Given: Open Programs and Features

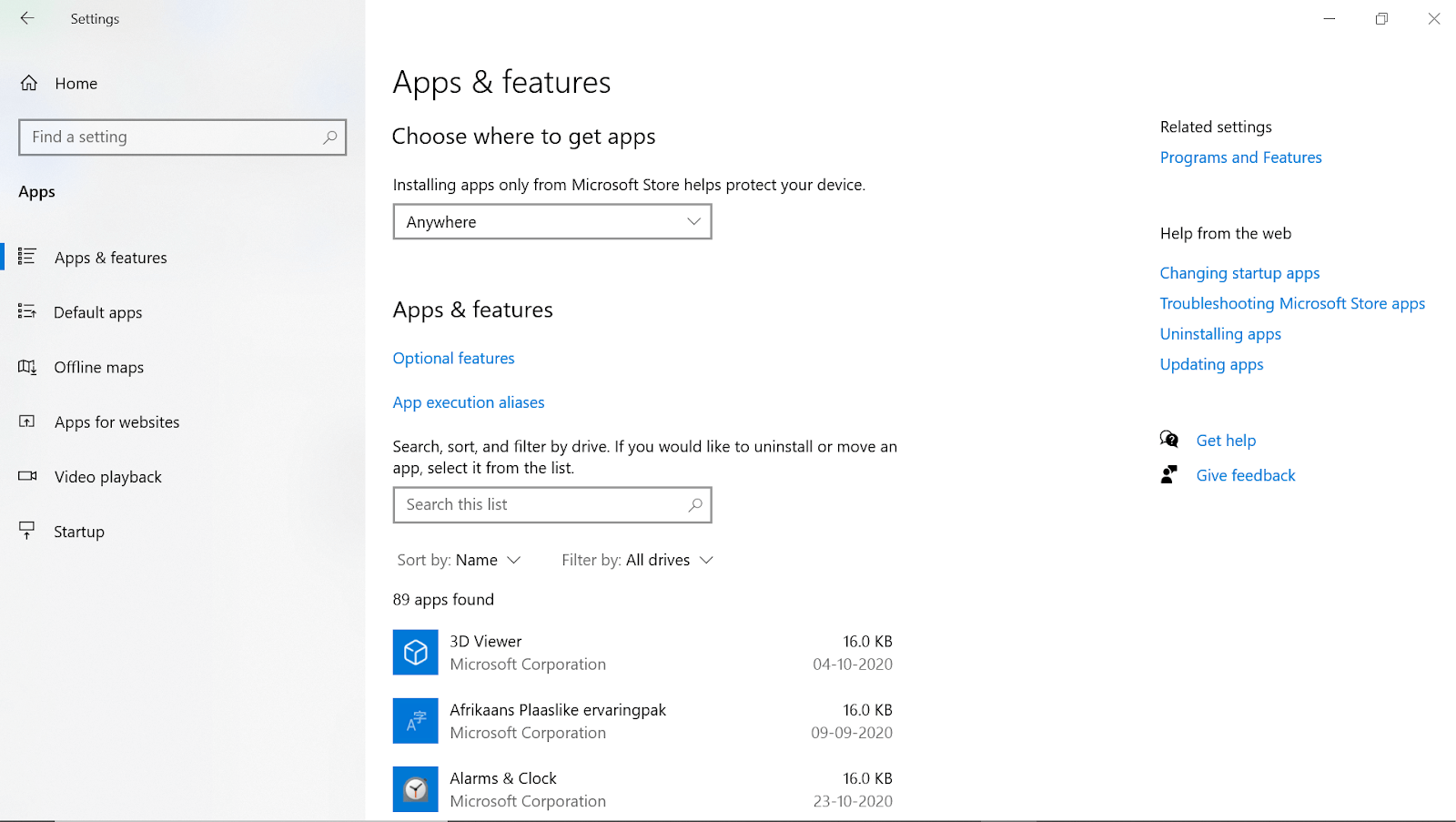Looking at the screenshot, I should (1240, 157).
